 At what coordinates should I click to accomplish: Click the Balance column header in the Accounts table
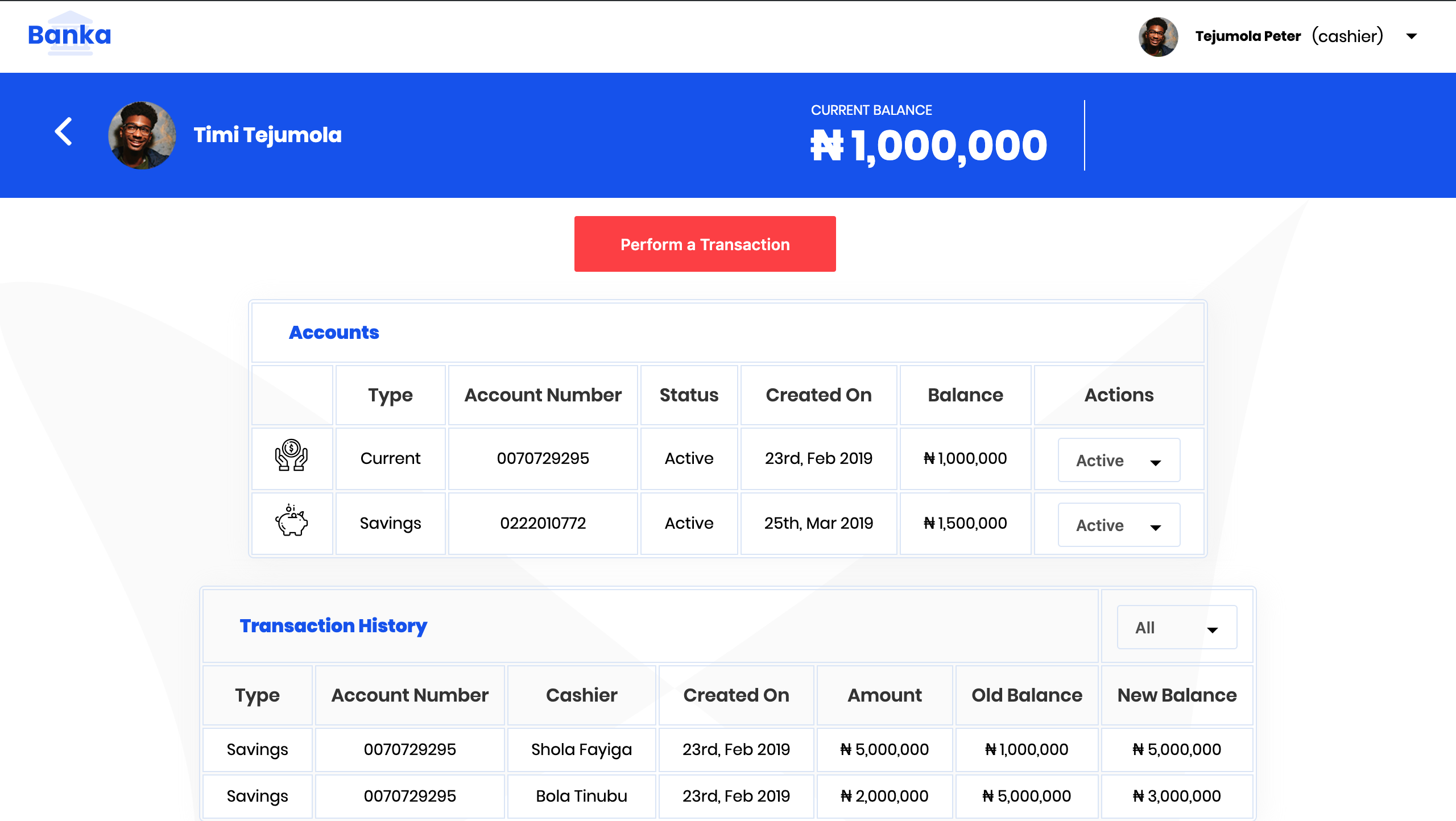(965, 395)
